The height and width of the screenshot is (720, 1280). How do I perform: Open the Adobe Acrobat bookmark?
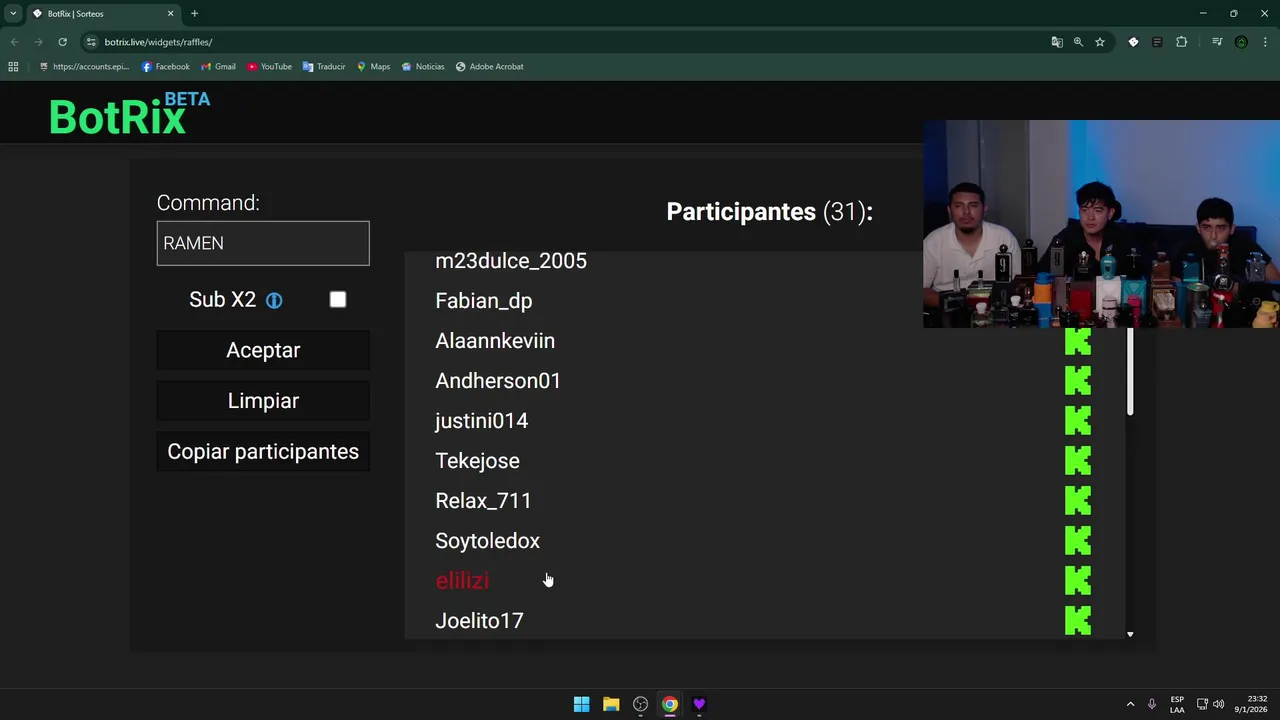(489, 67)
